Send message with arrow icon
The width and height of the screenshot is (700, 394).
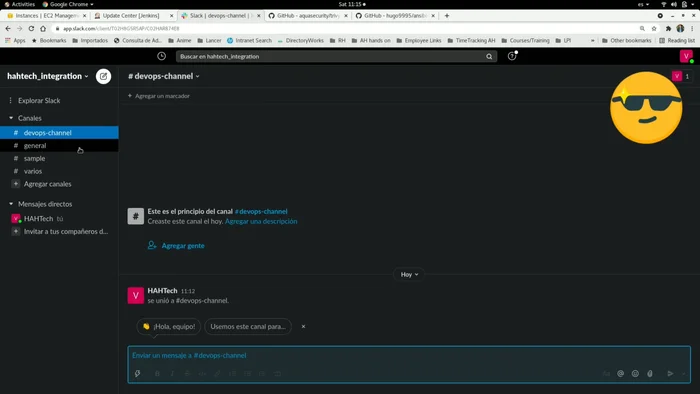click(x=671, y=373)
